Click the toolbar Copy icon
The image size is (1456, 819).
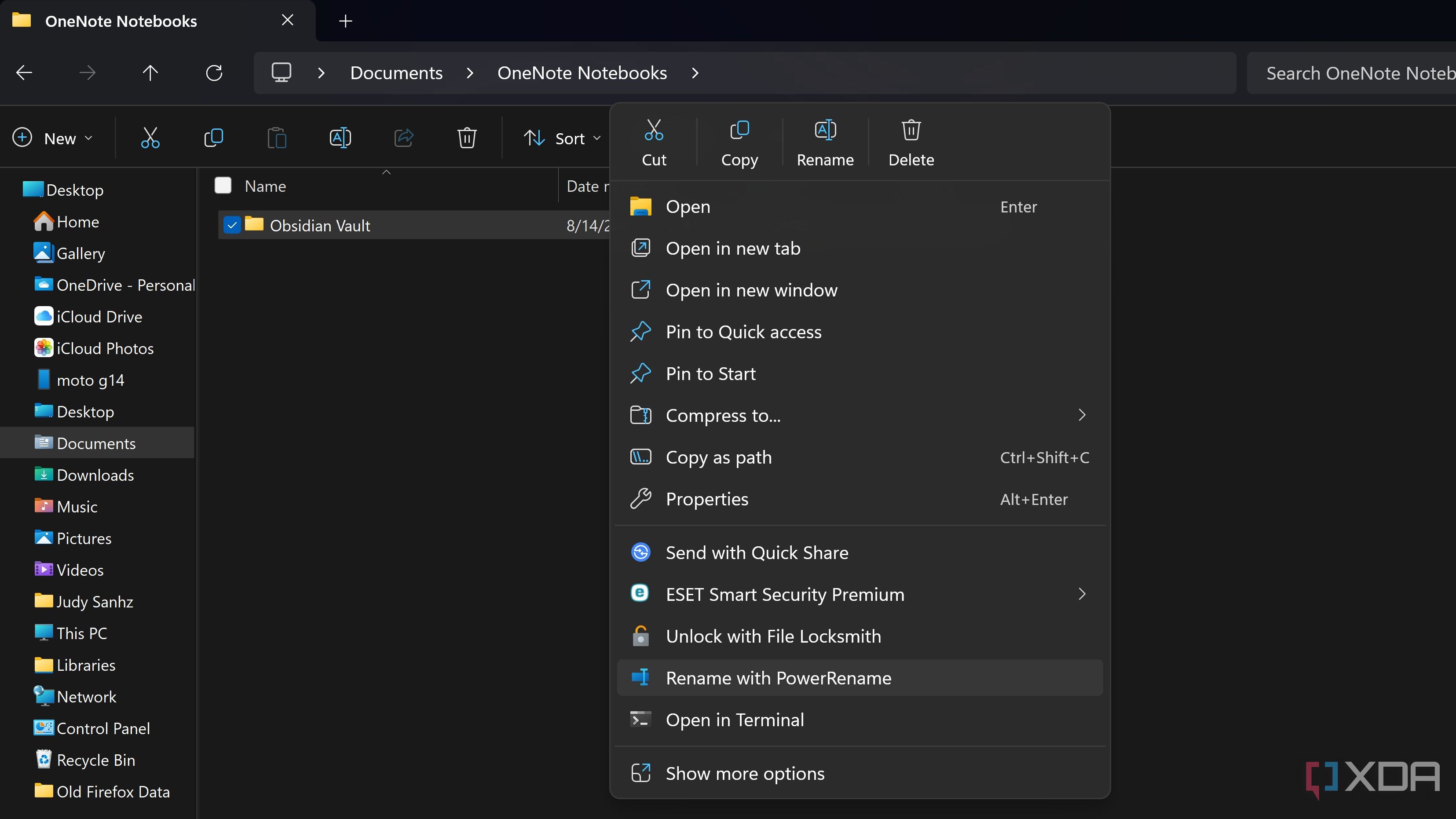point(214,138)
